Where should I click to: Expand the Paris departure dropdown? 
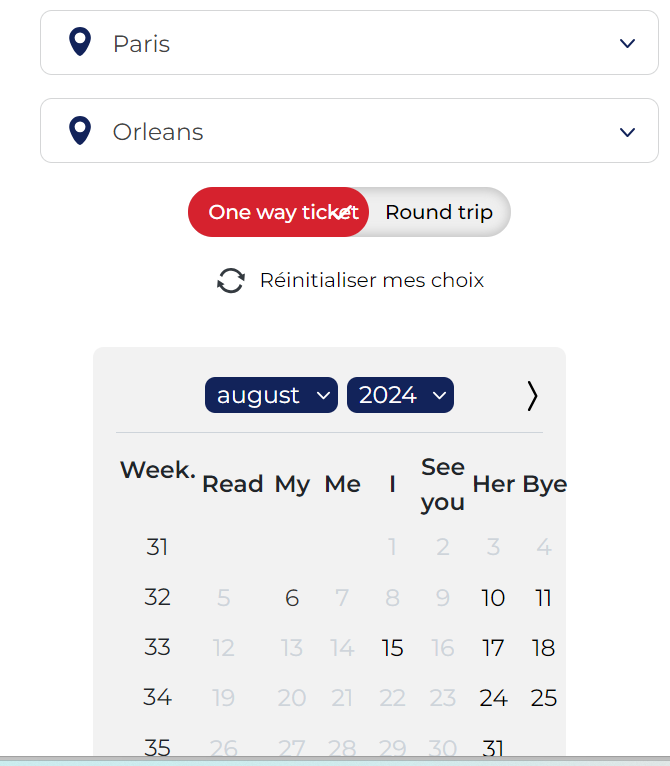[627, 43]
